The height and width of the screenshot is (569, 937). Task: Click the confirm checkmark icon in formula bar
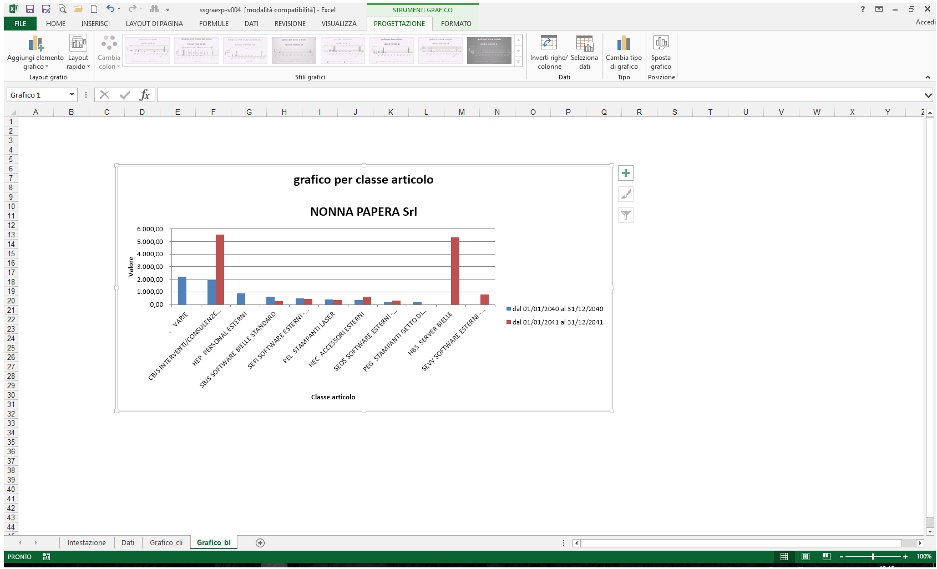point(125,95)
